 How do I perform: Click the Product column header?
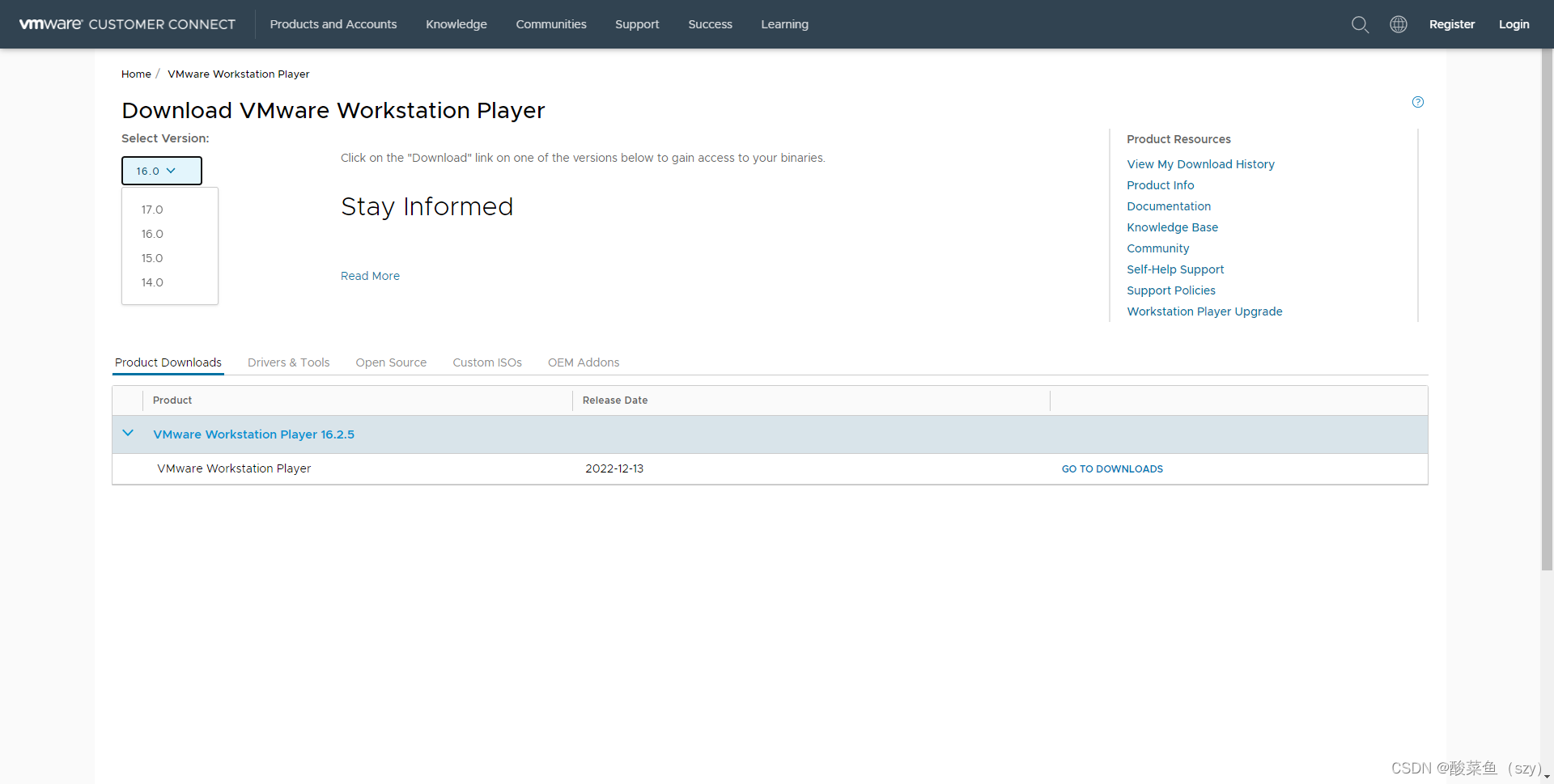click(x=172, y=400)
